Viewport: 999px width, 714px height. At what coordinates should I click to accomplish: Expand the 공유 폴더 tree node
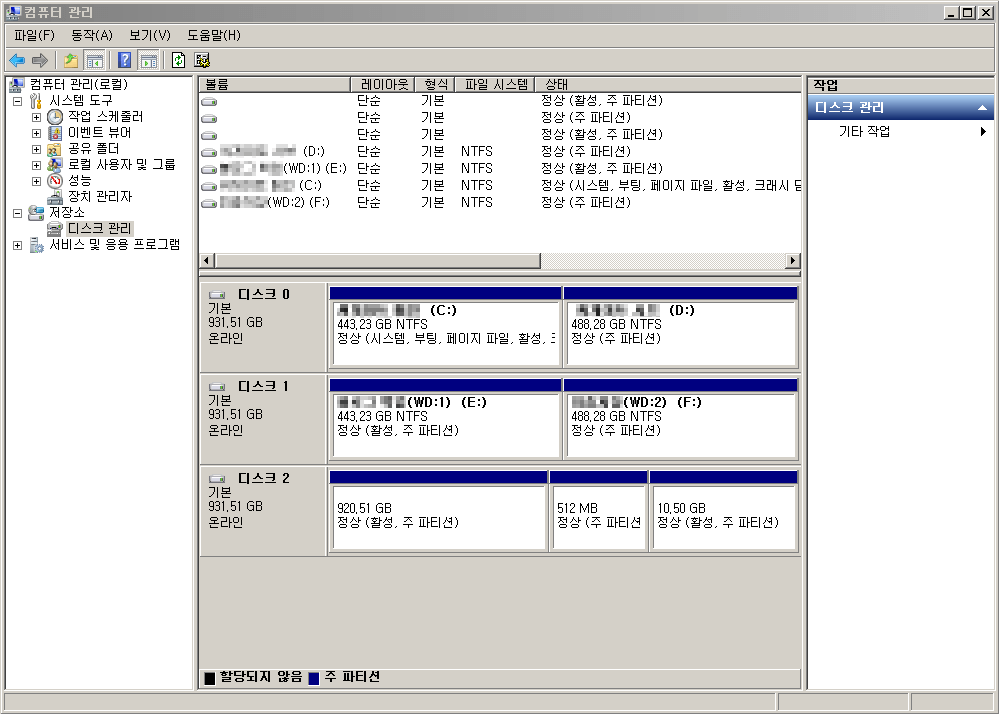36,149
